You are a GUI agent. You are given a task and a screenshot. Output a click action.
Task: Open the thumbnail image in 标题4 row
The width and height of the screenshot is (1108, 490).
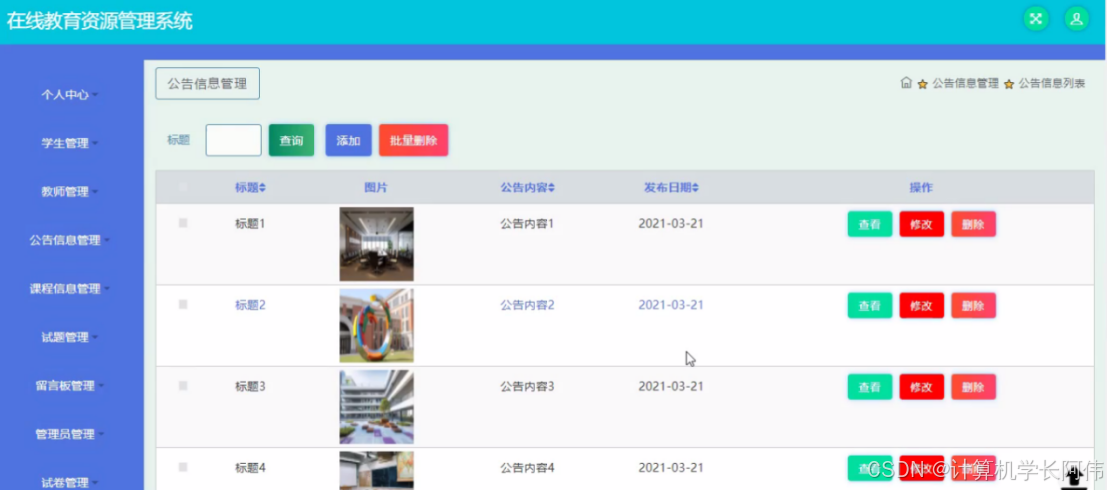[376, 470]
